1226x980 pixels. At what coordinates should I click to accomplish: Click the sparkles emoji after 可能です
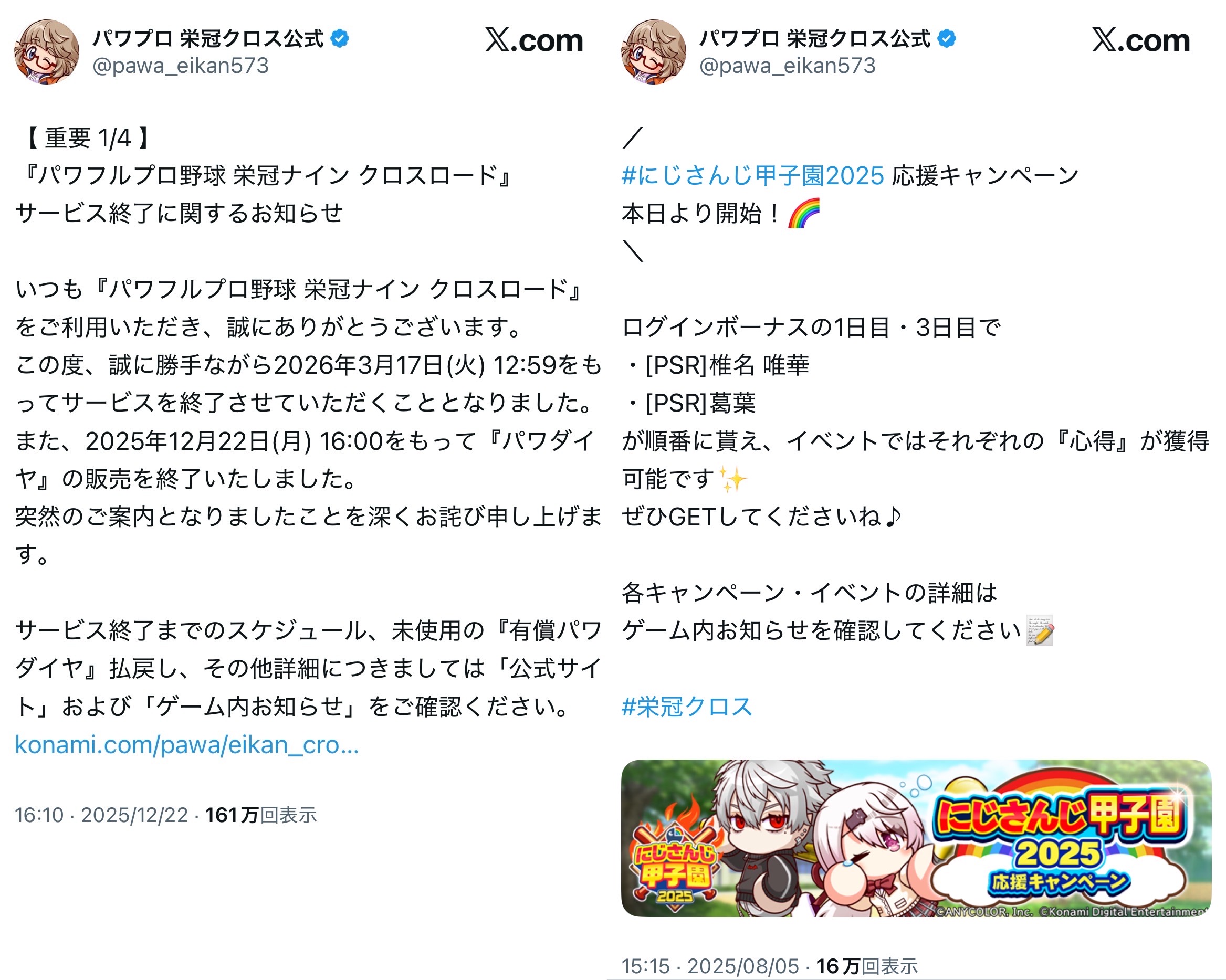click(x=733, y=479)
